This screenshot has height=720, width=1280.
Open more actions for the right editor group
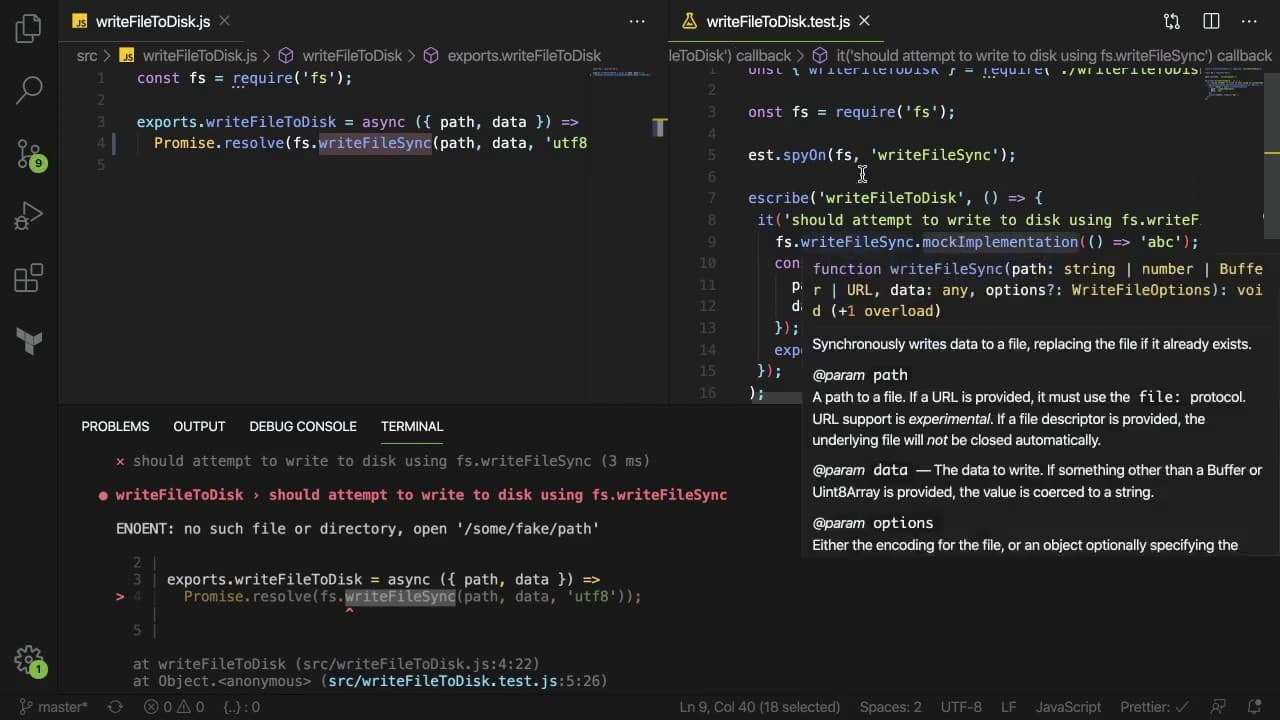(1249, 21)
